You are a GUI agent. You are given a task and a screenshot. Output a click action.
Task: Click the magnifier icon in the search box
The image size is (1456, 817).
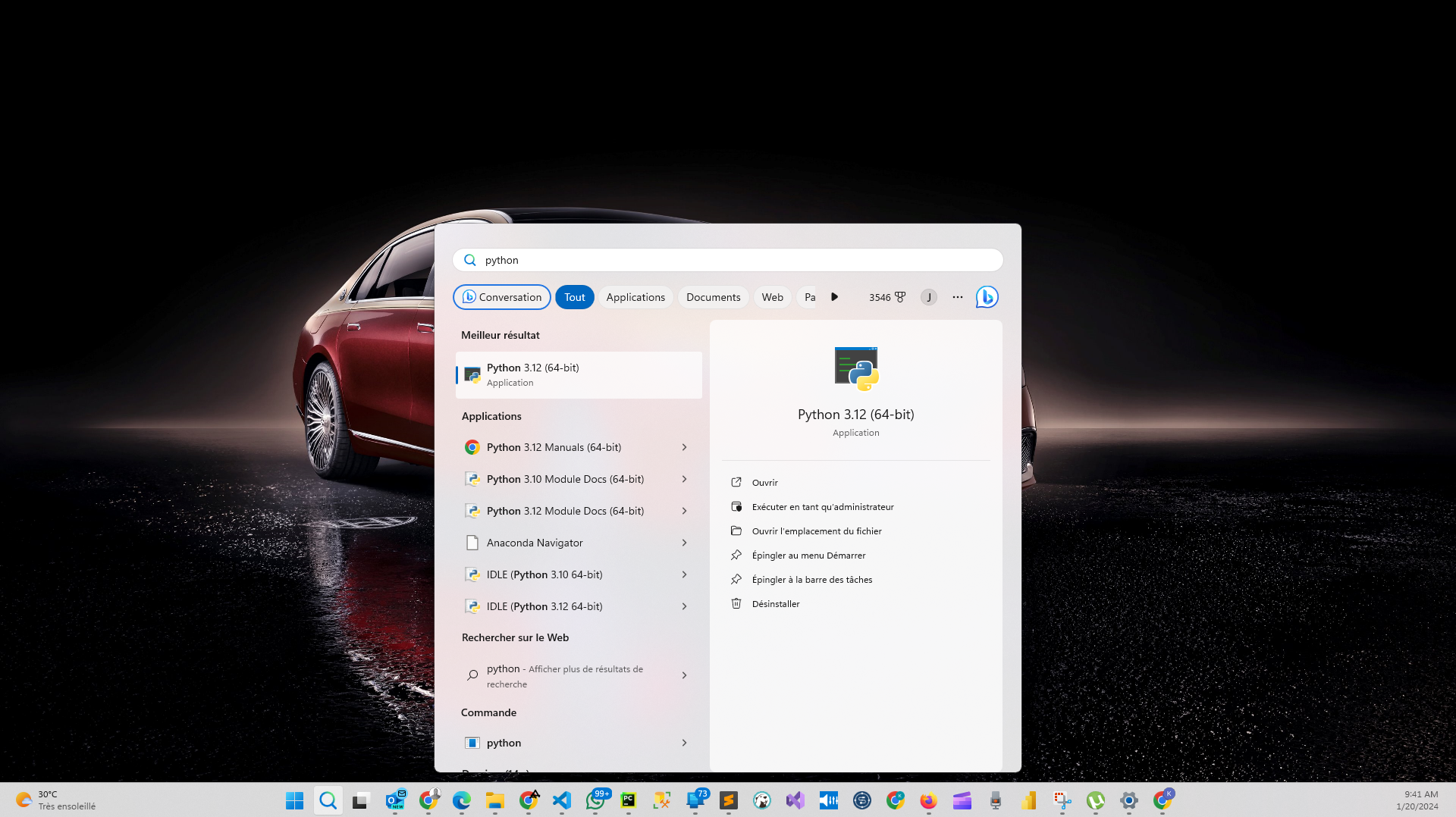pos(470,260)
